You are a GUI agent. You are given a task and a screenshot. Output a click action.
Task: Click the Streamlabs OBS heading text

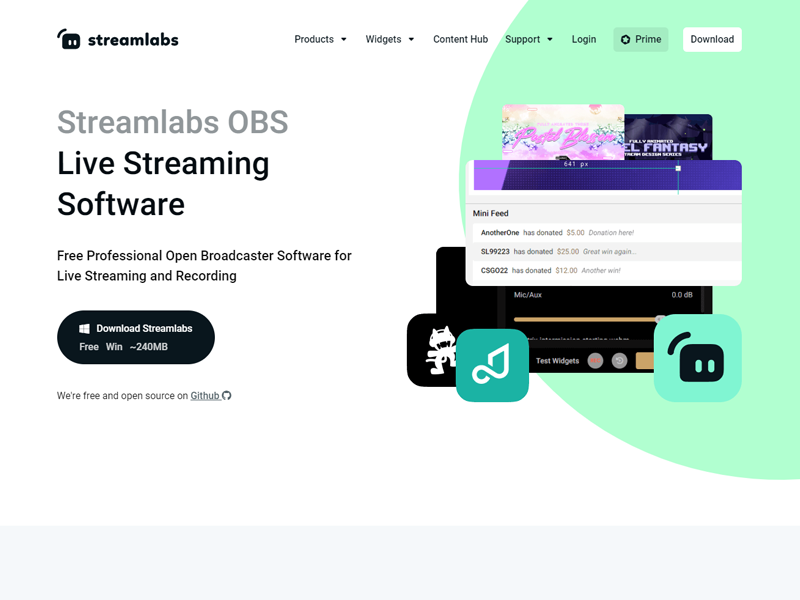pos(172,122)
